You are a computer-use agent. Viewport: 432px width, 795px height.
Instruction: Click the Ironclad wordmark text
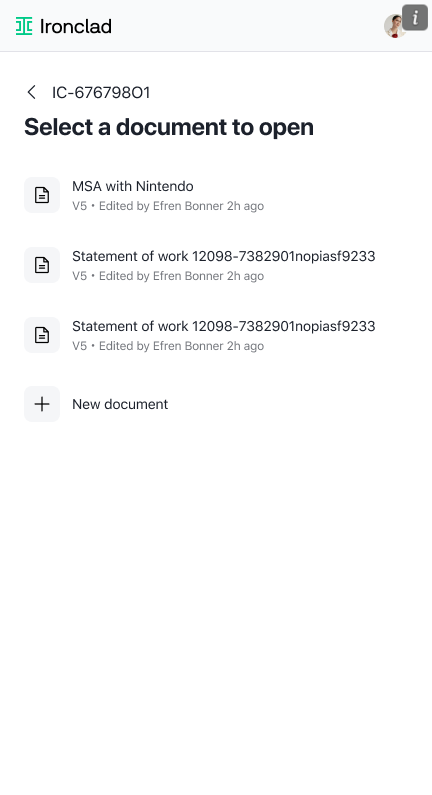click(x=76, y=26)
